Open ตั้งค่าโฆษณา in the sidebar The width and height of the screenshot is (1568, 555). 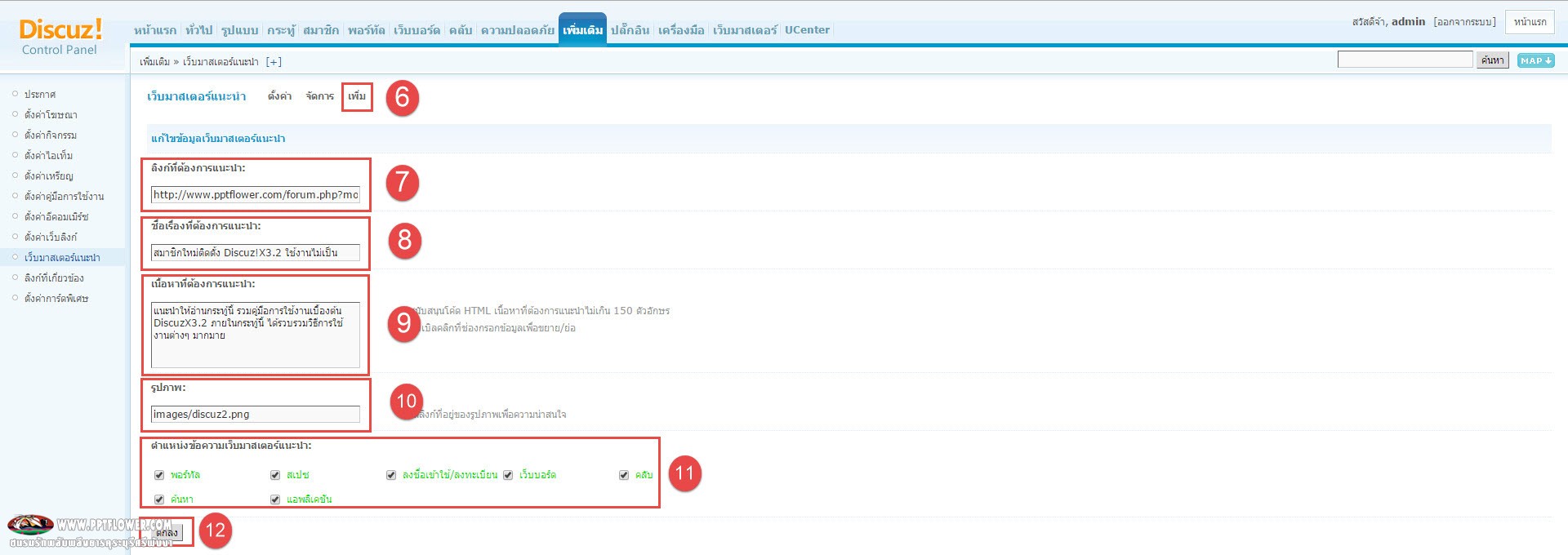[x=51, y=115]
